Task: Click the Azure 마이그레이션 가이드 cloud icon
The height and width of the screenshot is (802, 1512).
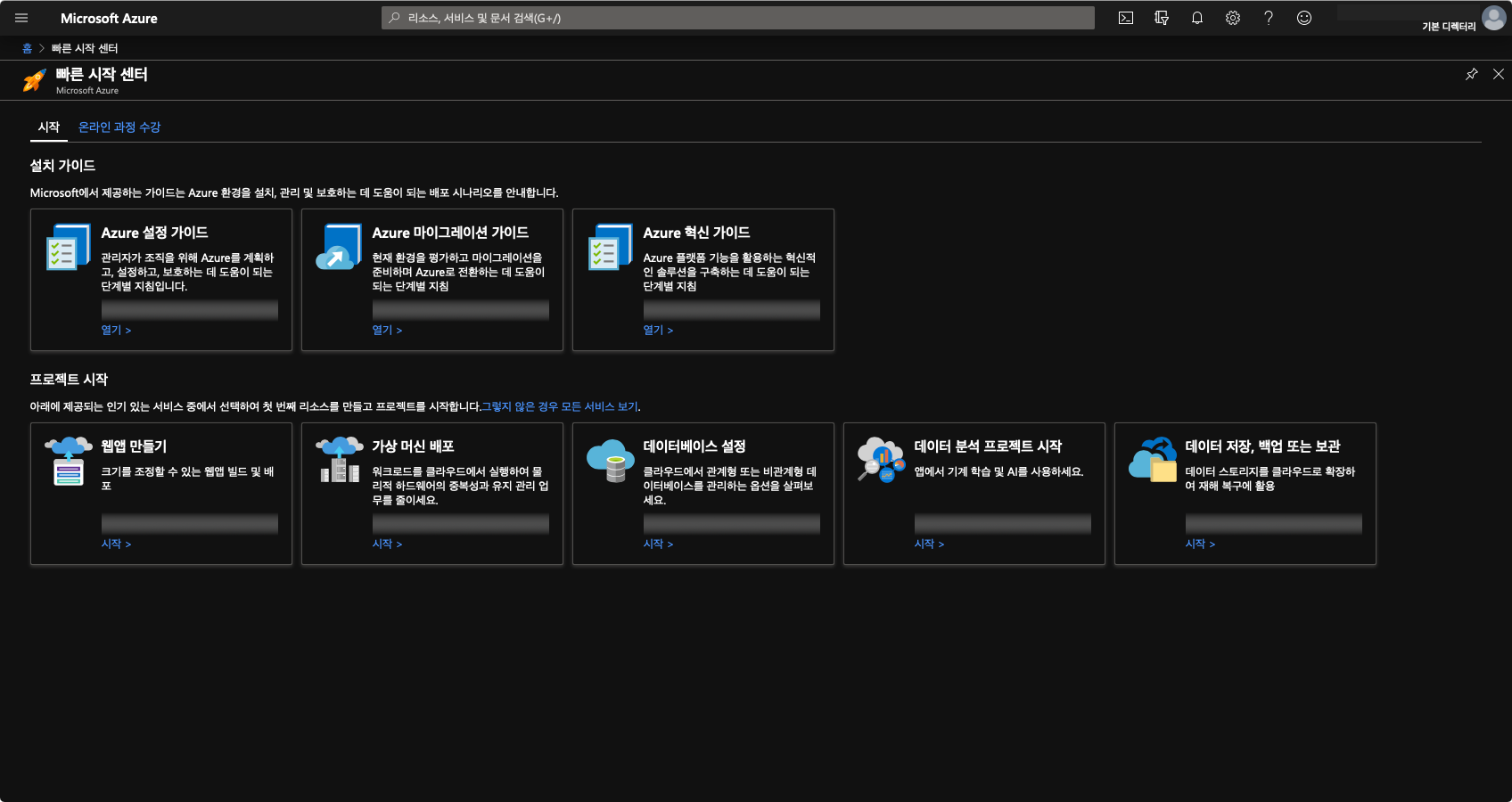Action: coord(339,247)
